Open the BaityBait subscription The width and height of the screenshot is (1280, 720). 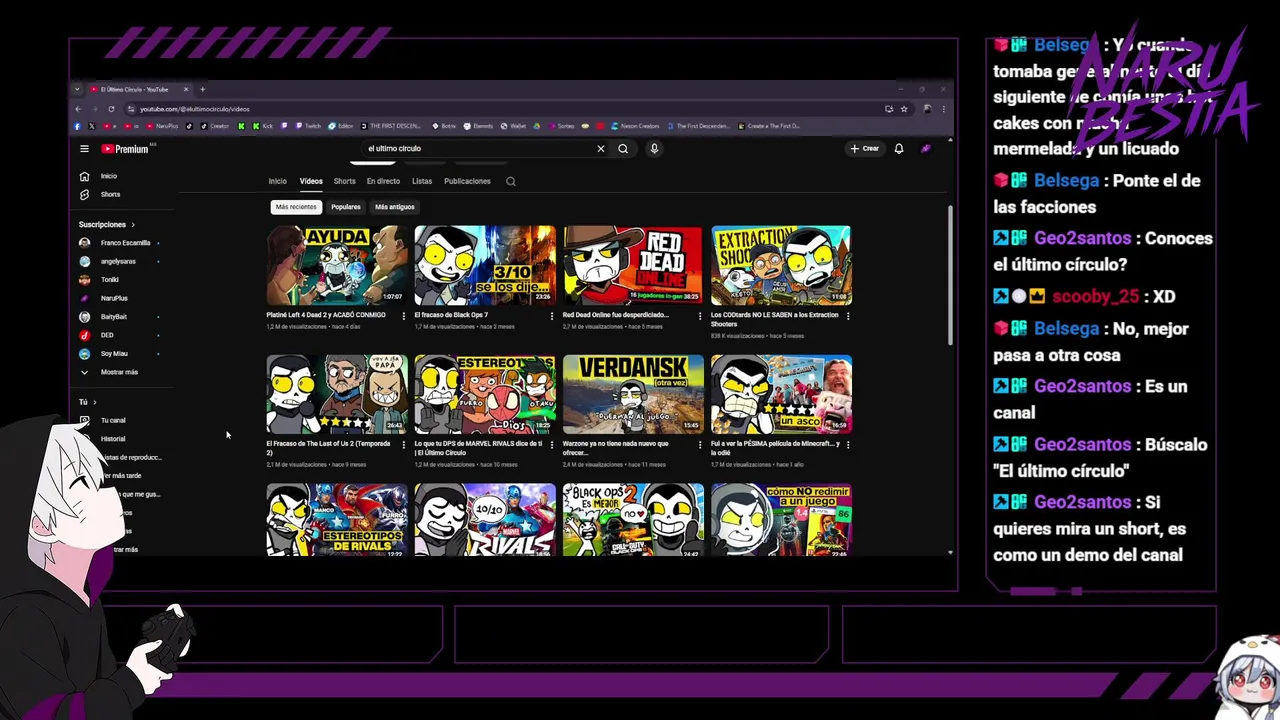point(120,317)
